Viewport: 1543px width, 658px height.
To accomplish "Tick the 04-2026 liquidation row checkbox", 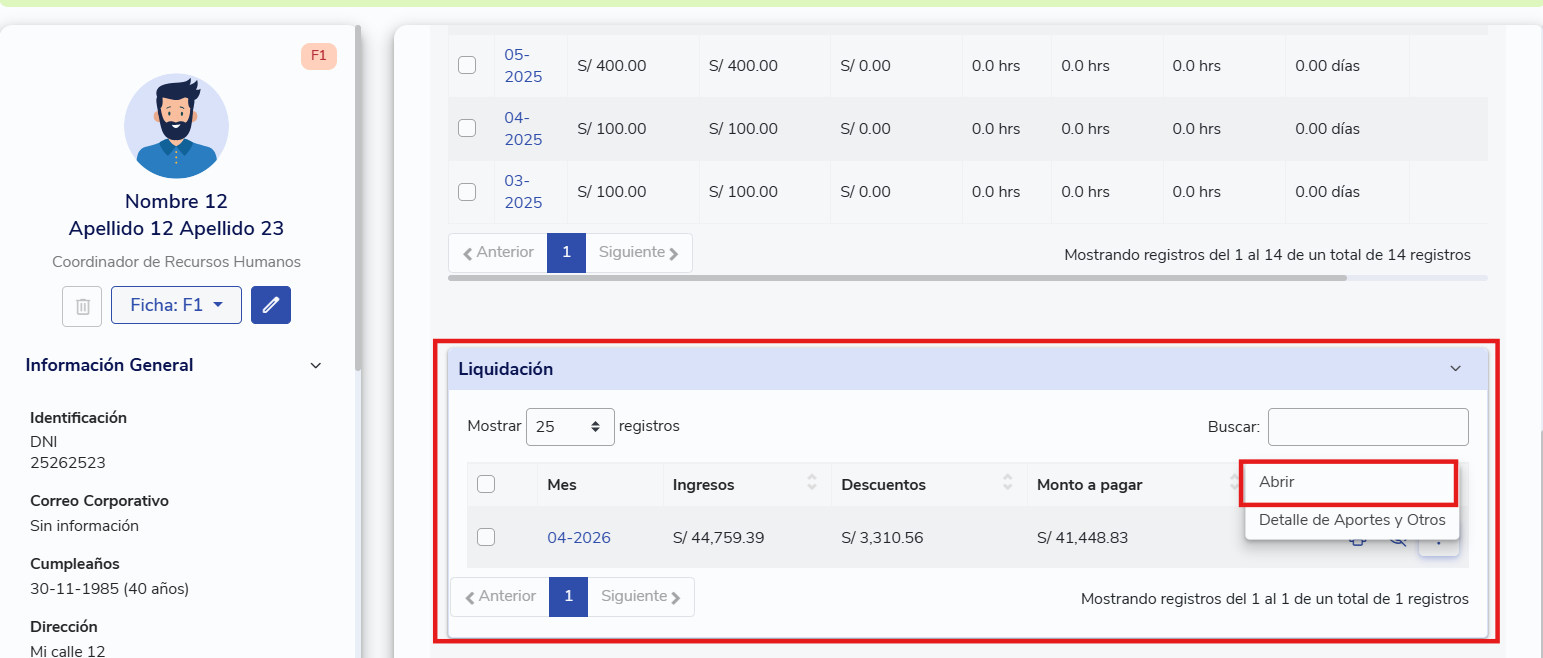I will click(x=486, y=538).
